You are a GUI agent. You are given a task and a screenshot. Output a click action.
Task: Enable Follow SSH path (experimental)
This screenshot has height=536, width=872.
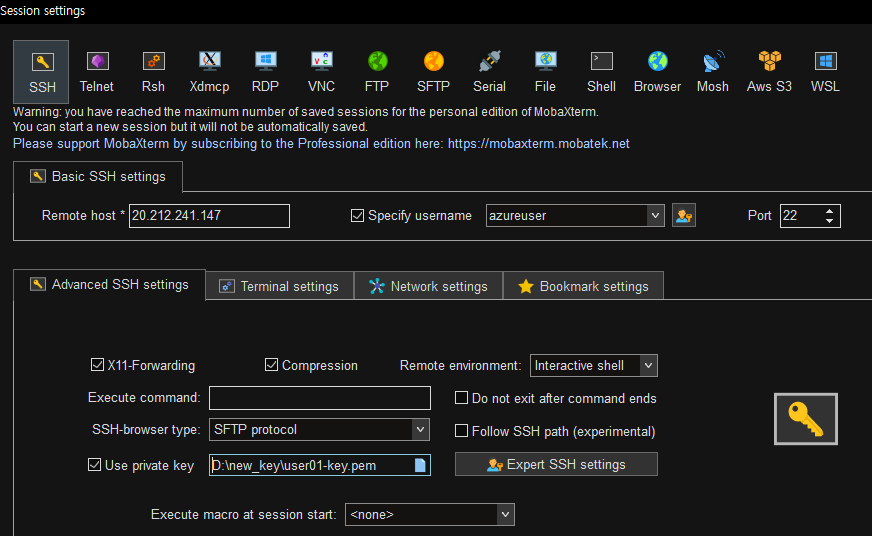coord(461,431)
